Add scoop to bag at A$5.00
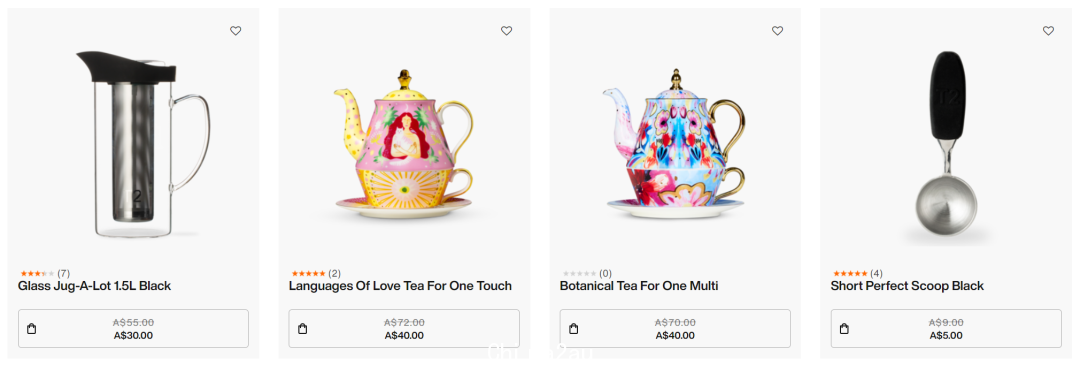Screen dimensions: 1080x365 click(x=946, y=328)
